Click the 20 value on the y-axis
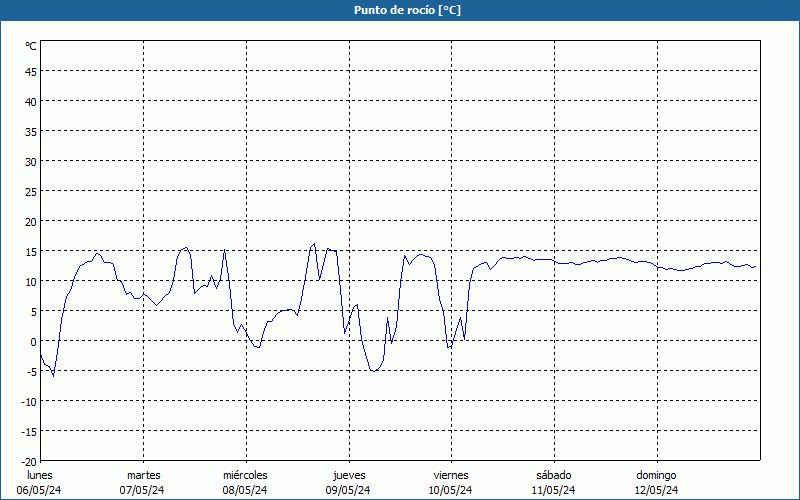The height and width of the screenshot is (500, 800). (x=31, y=221)
